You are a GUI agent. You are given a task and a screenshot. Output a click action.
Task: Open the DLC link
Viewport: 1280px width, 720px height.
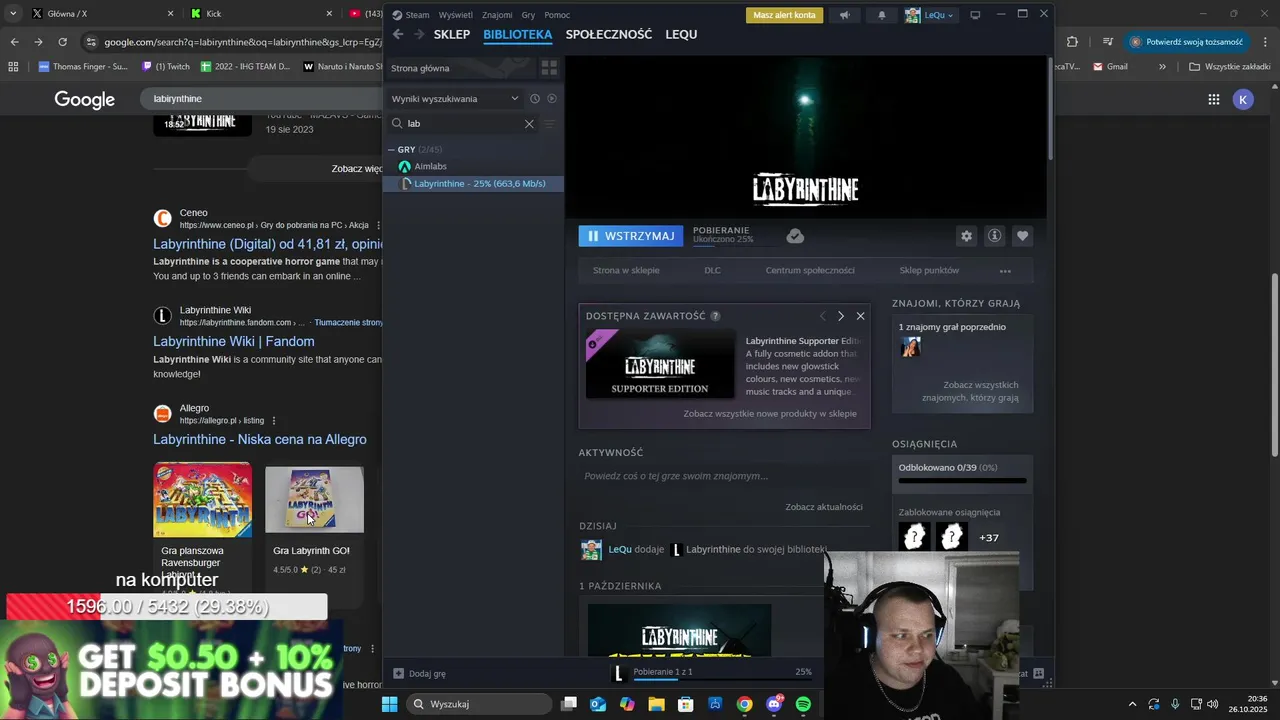coord(712,271)
